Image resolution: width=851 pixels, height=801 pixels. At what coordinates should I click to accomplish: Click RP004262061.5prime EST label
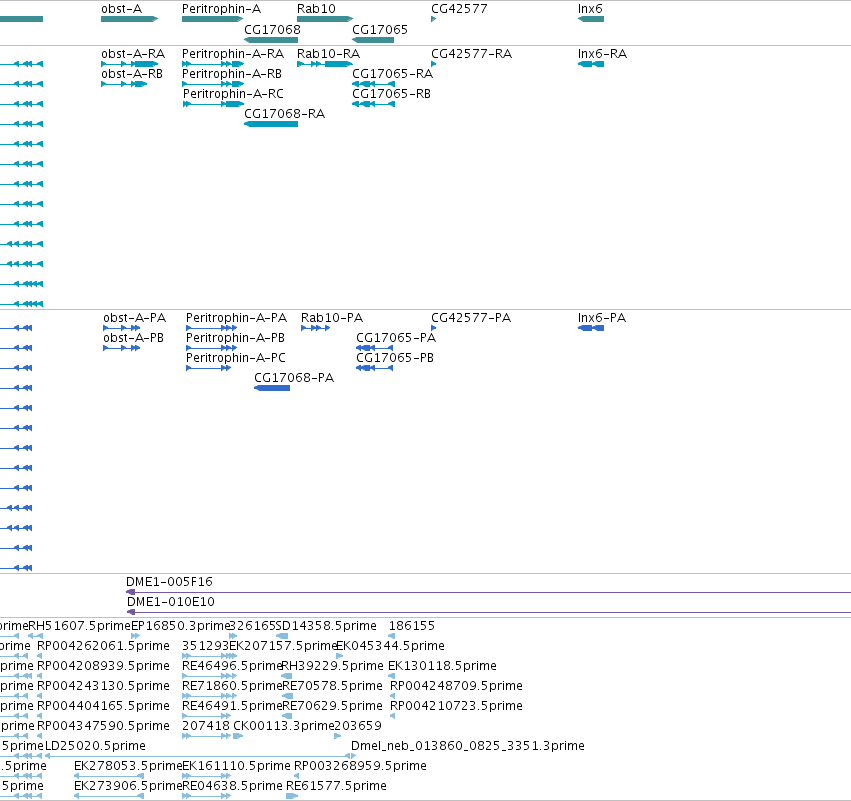point(103,646)
